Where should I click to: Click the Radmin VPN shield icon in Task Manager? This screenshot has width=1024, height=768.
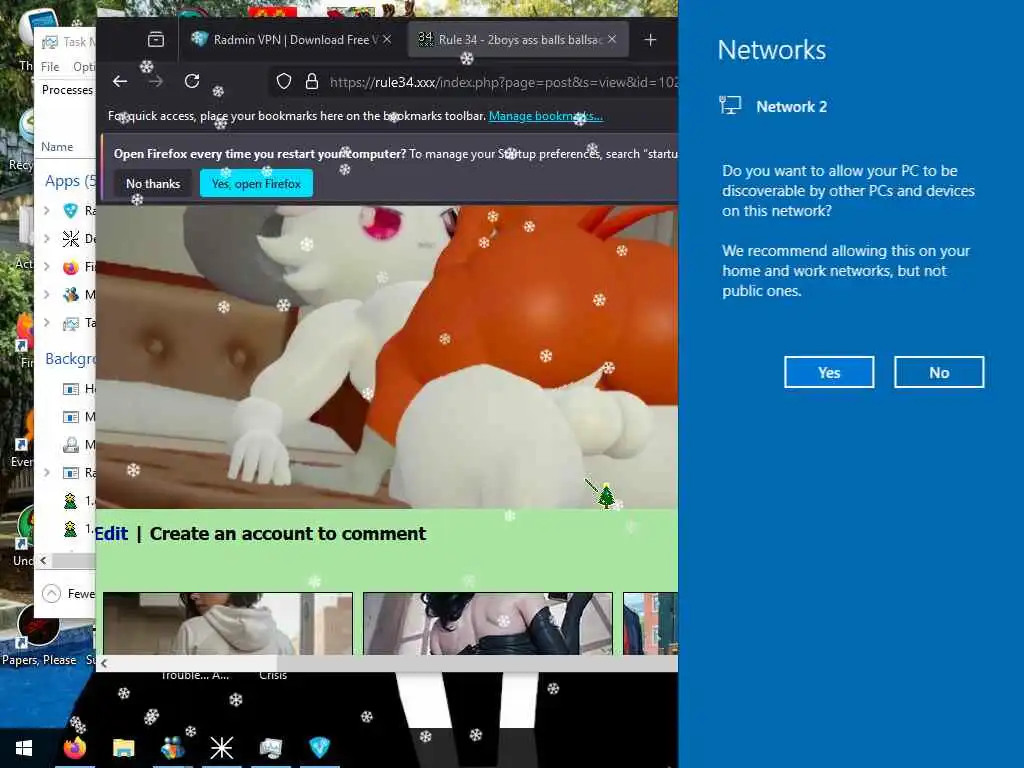[x=71, y=210]
